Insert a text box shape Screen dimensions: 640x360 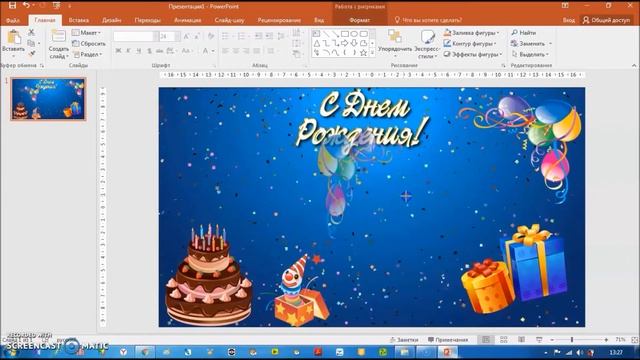(x=316, y=33)
